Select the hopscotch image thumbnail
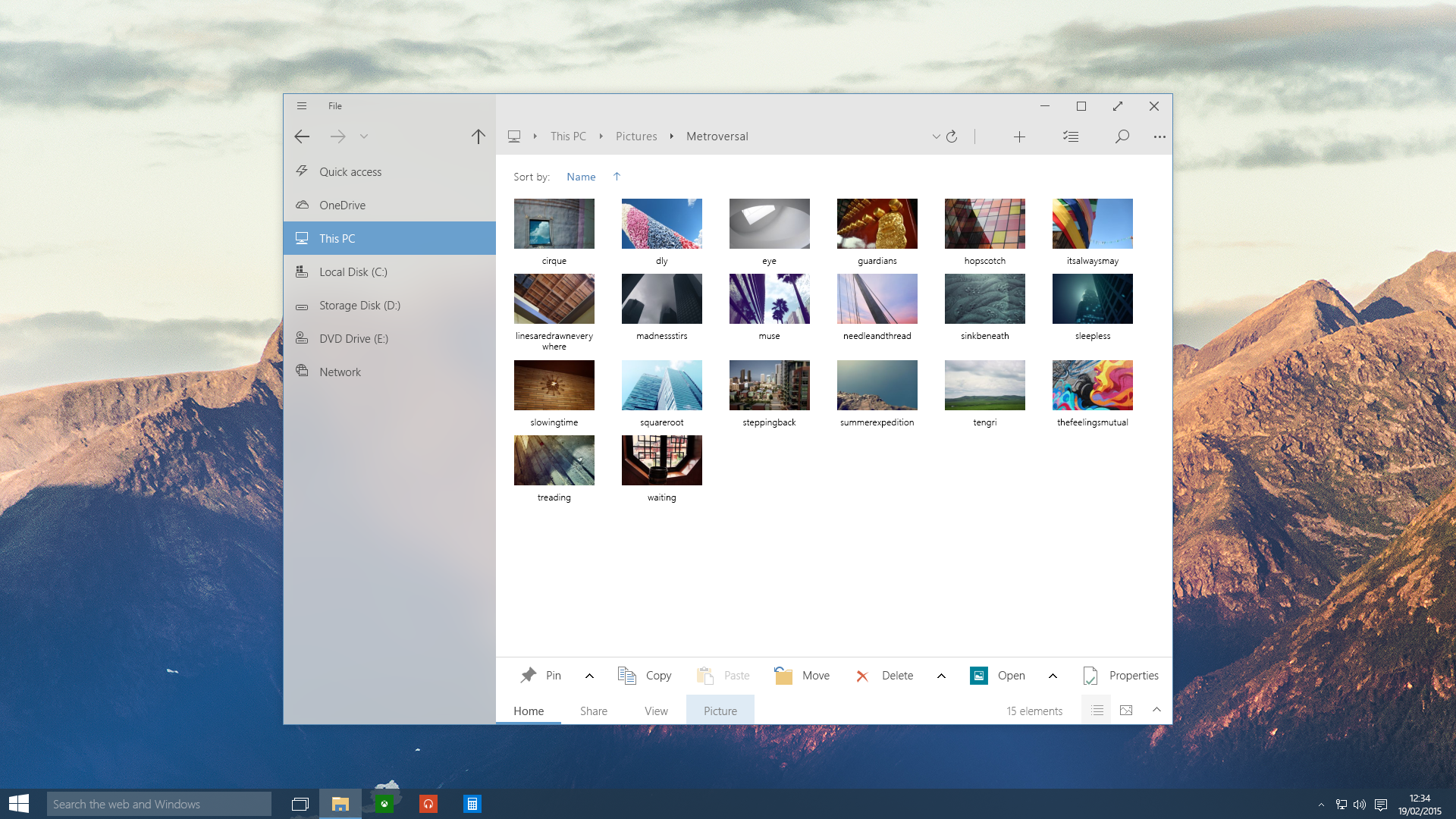This screenshot has width=1456, height=819. 984,224
